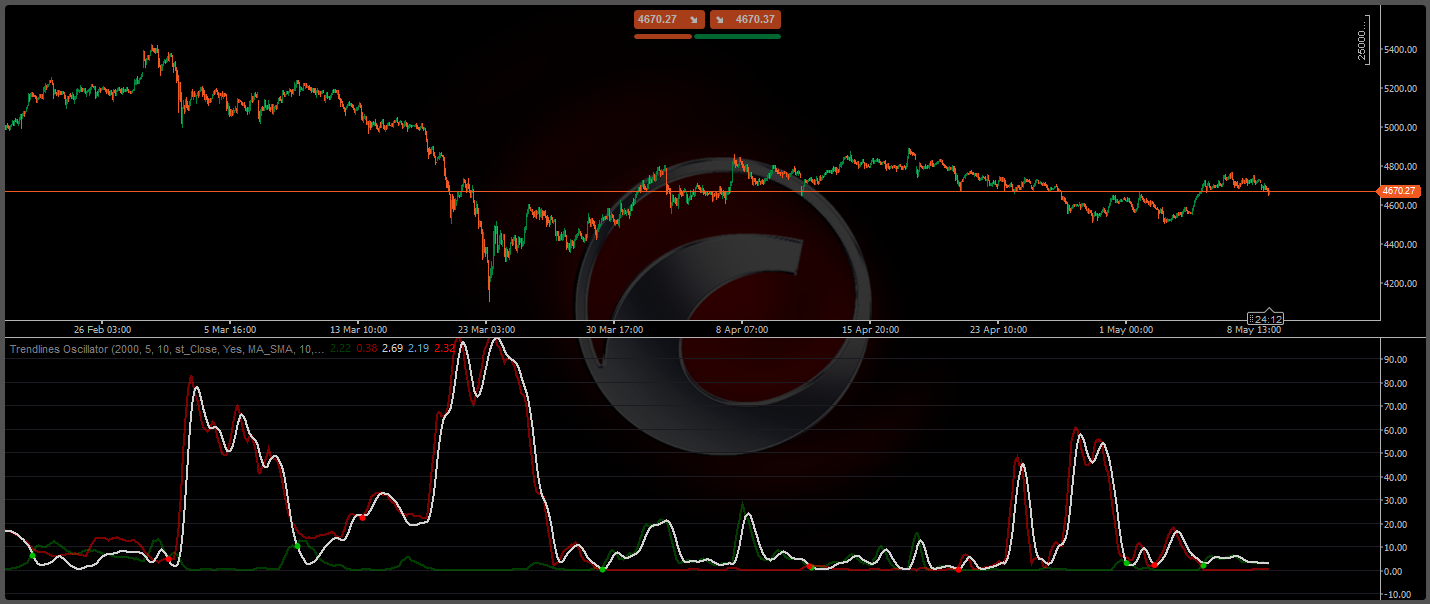Click the 4200.00 price axis label
This screenshot has width=1430, height=604.
pos(1401,283)
